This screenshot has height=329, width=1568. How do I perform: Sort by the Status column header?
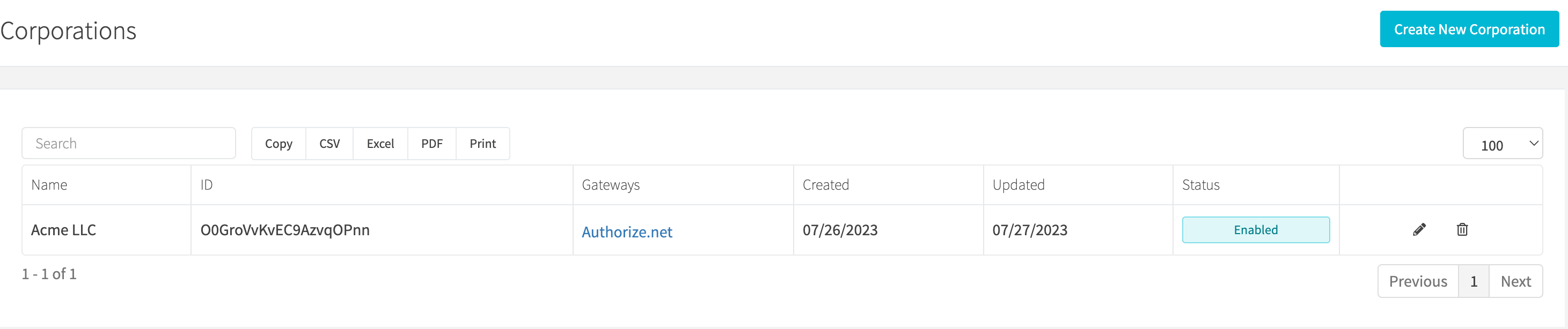click(x=1256, y=185)
